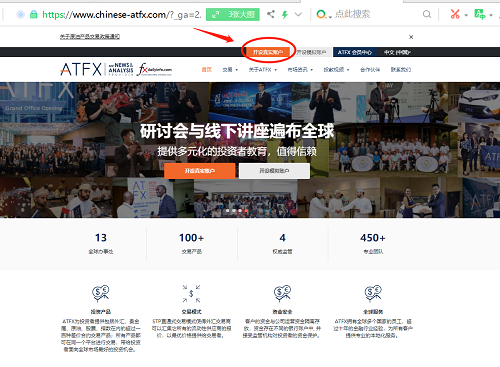Screen dimensions: 500x367
Task: Open the notice link at top of the page
Action: (x=90, y=37)
